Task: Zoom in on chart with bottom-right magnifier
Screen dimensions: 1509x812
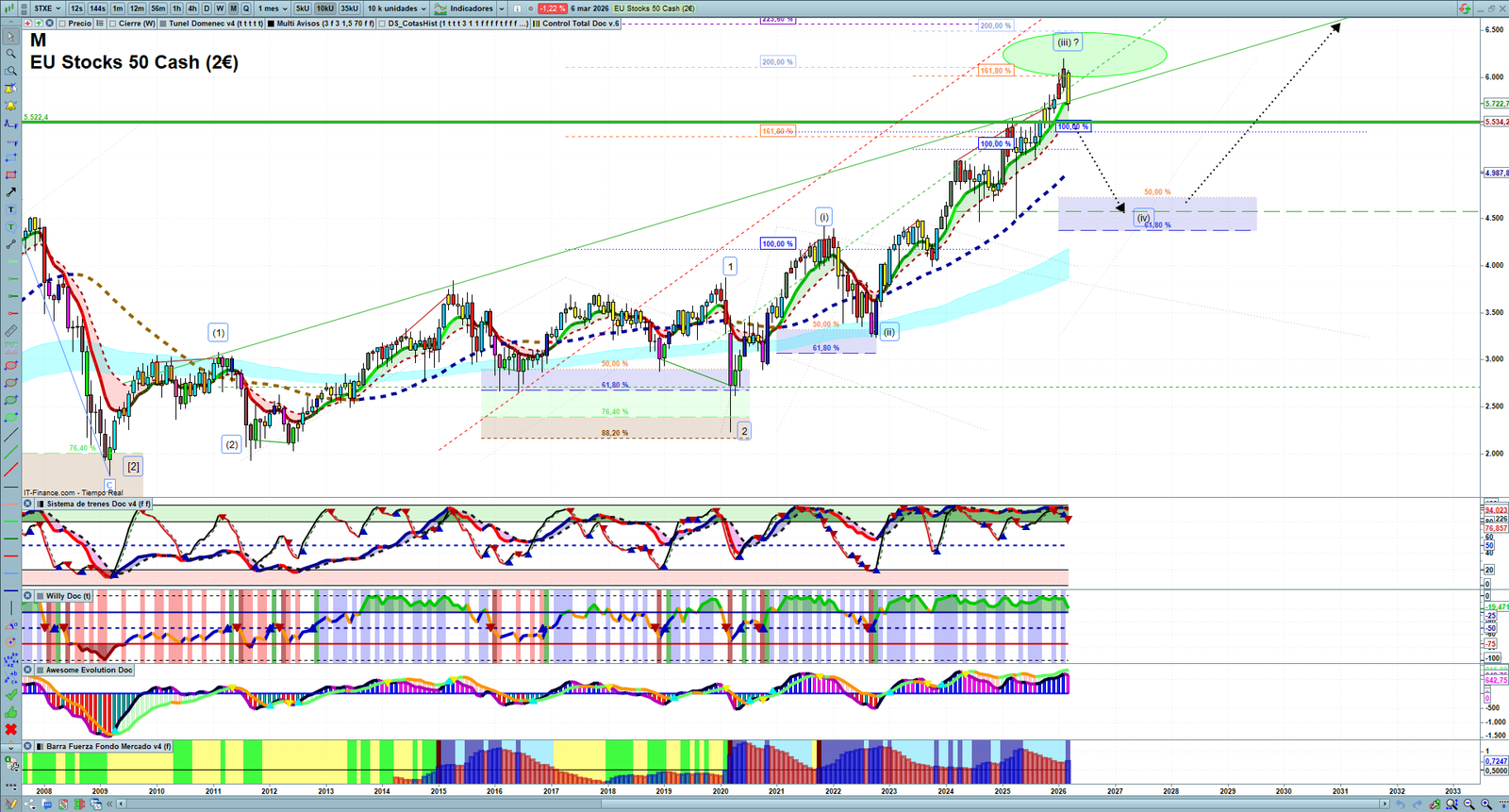Action: [1486, 804]
